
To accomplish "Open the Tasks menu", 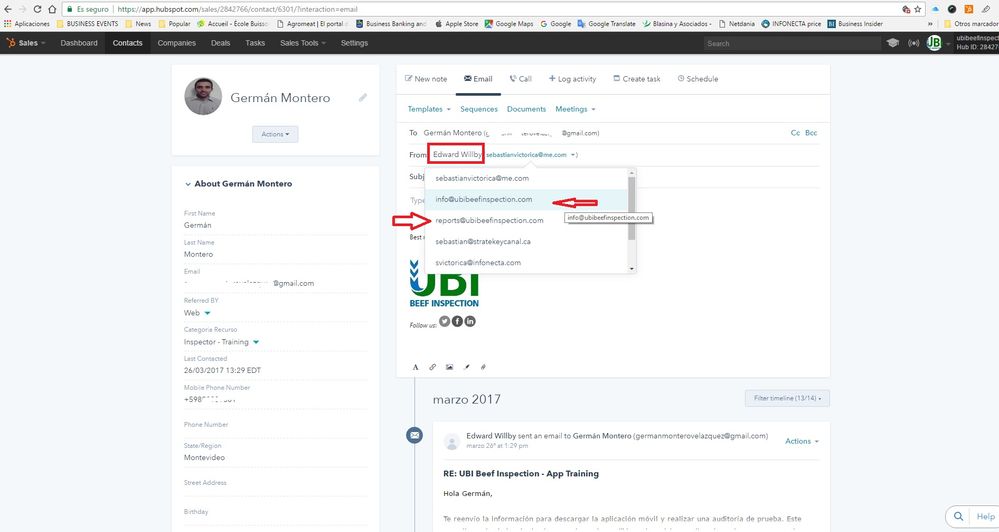I will (x=255, y=43).
